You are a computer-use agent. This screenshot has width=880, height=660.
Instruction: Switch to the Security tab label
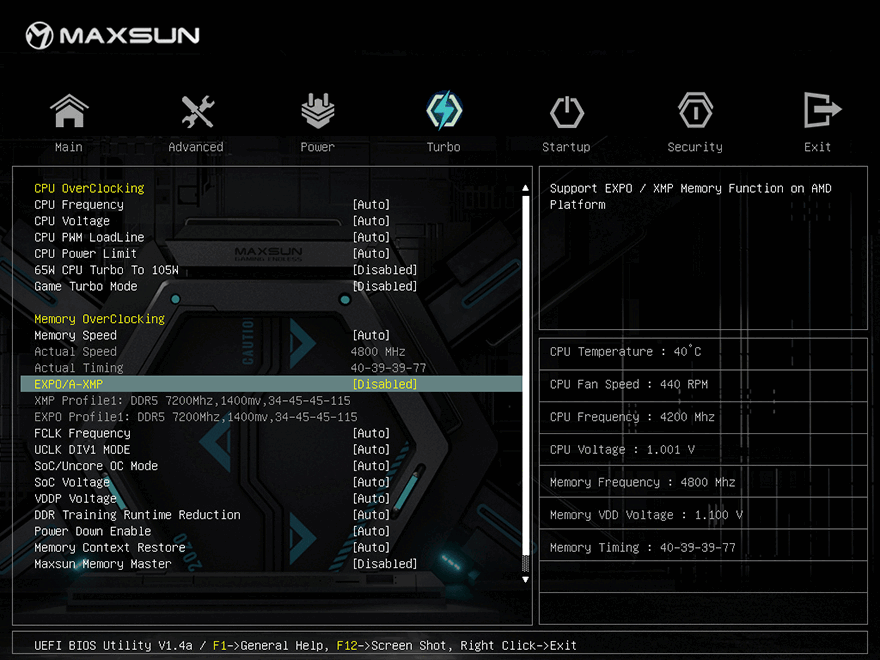(x=695, y=147)
